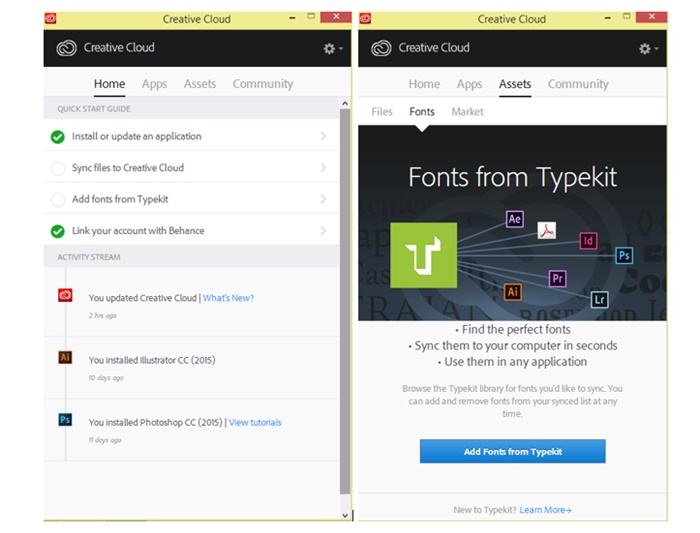Switch to Assets tab in left window
This screenshot has width=700, height=533.
pos(200,84)
